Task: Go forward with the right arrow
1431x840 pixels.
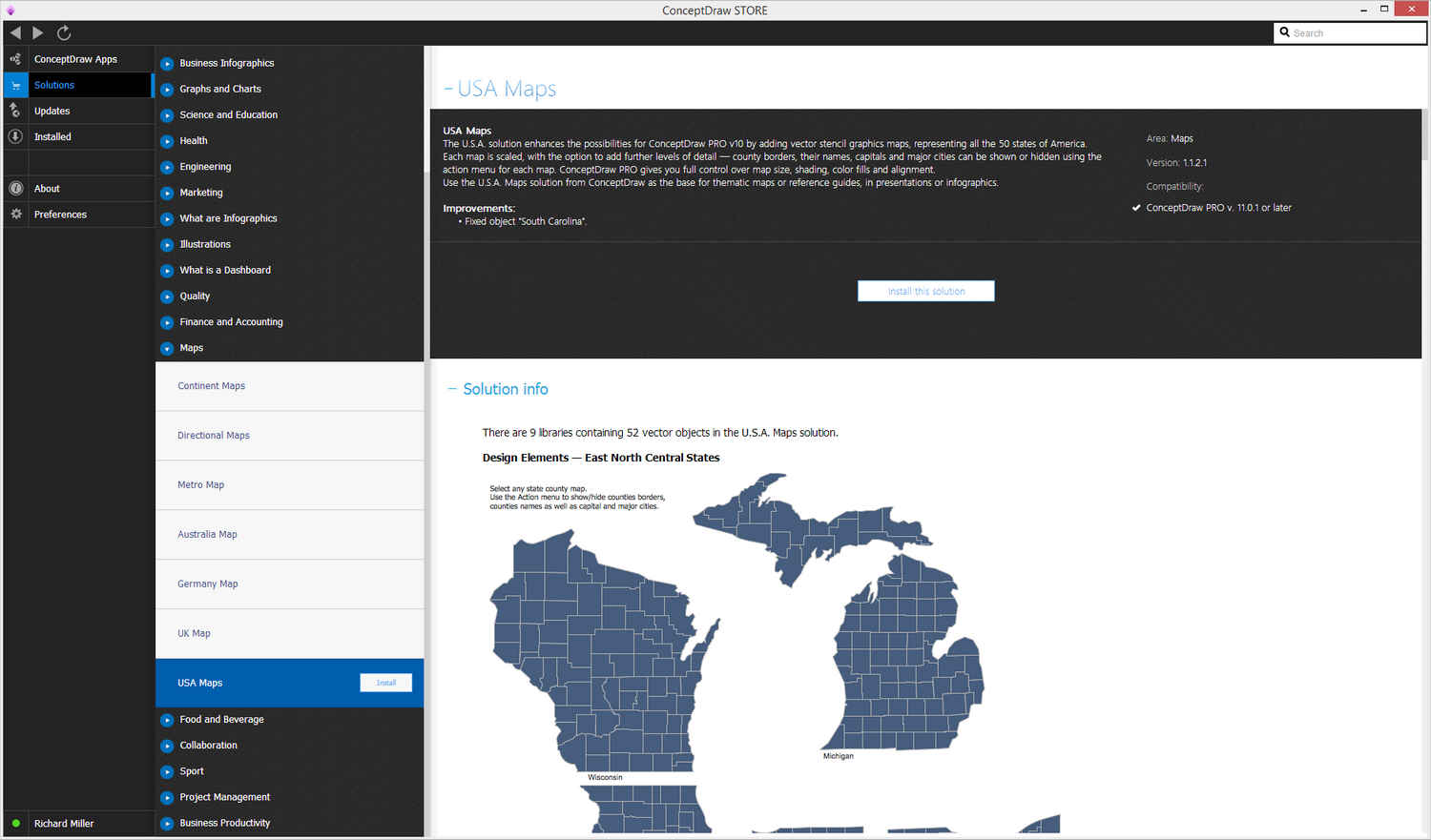Action: tap(38, 32)
